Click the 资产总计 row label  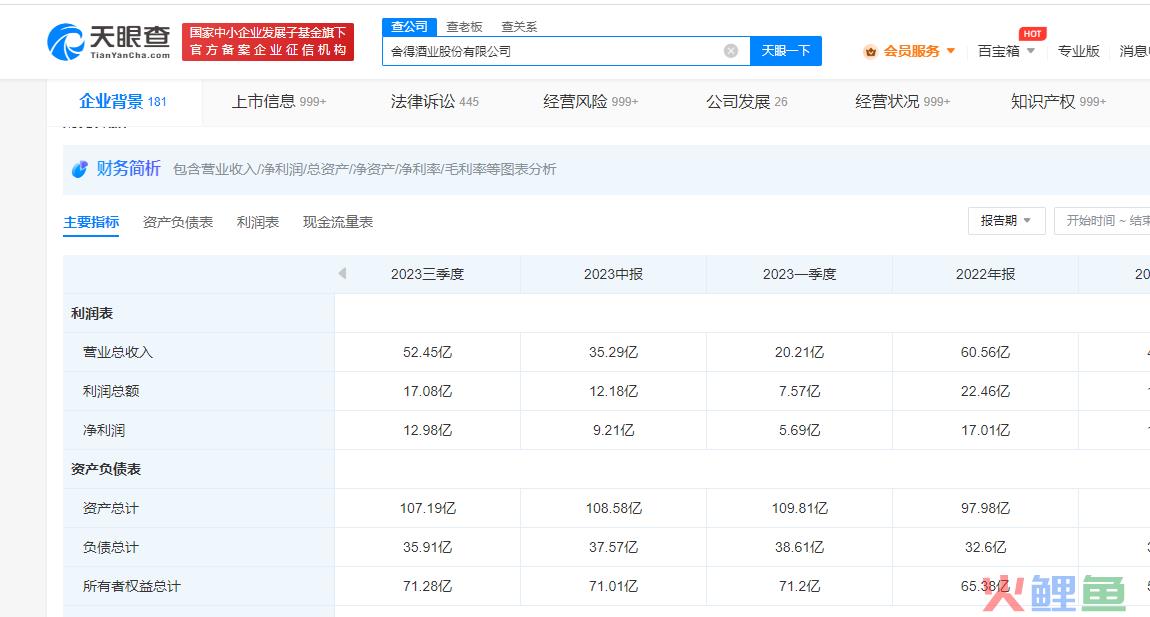(111, 508)
